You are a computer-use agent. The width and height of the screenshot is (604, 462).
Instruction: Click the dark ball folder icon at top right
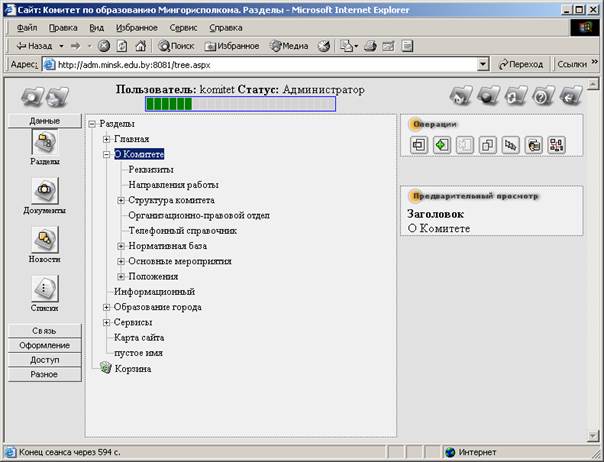pos(488,95)
